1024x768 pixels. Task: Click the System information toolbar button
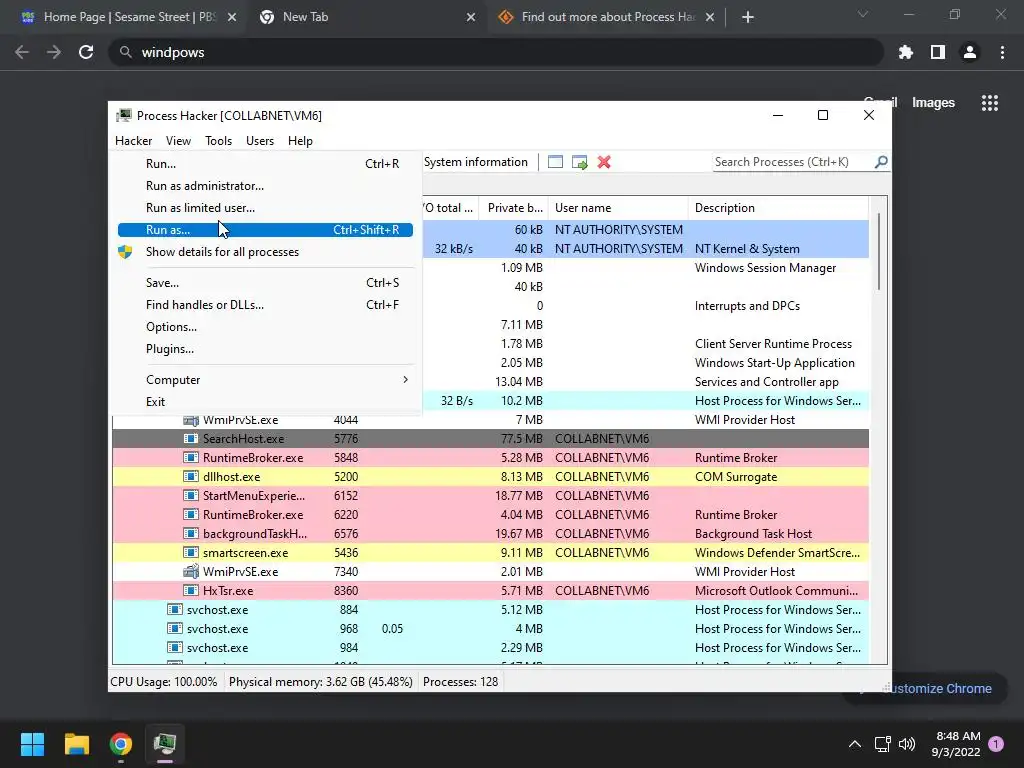[x=475, y=162]
